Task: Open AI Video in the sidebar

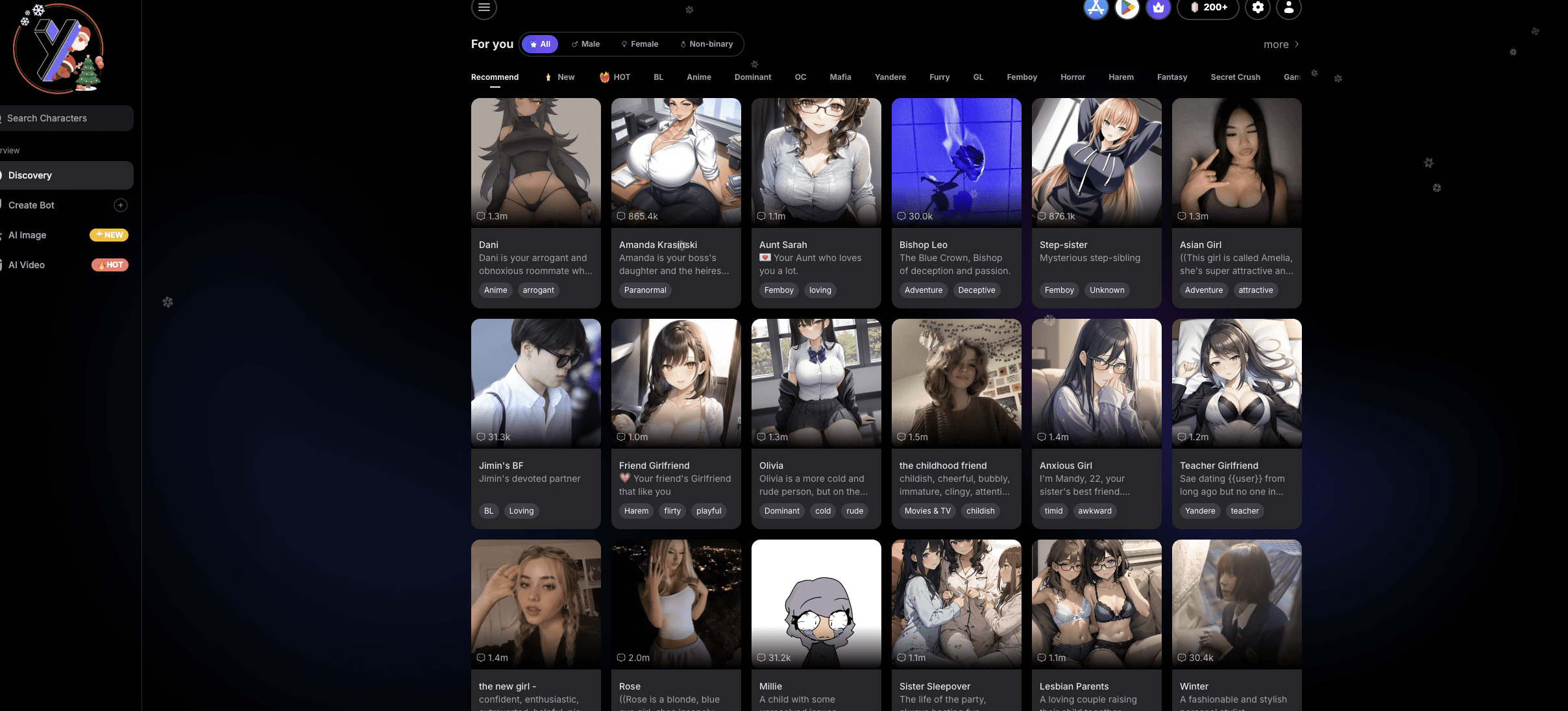Action: click(x=27, y=265)
